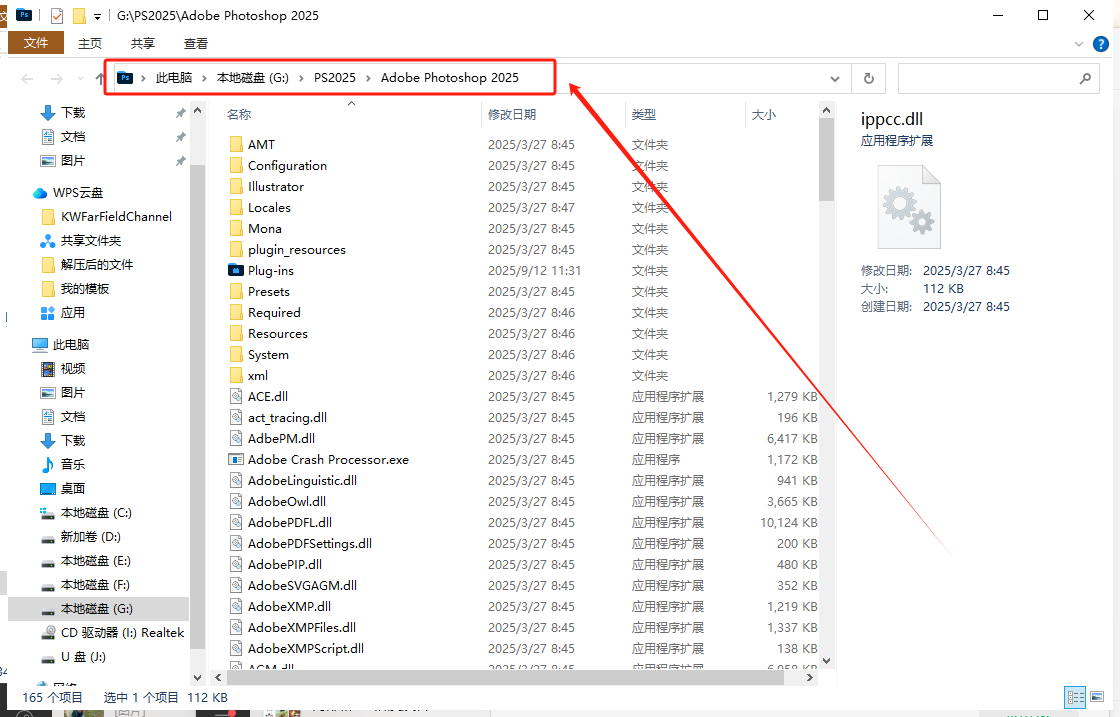
Task: Click Adobe Photoshop 2025 breadcrumb segment
Action: pyautogui.click(x=450, y=78)
